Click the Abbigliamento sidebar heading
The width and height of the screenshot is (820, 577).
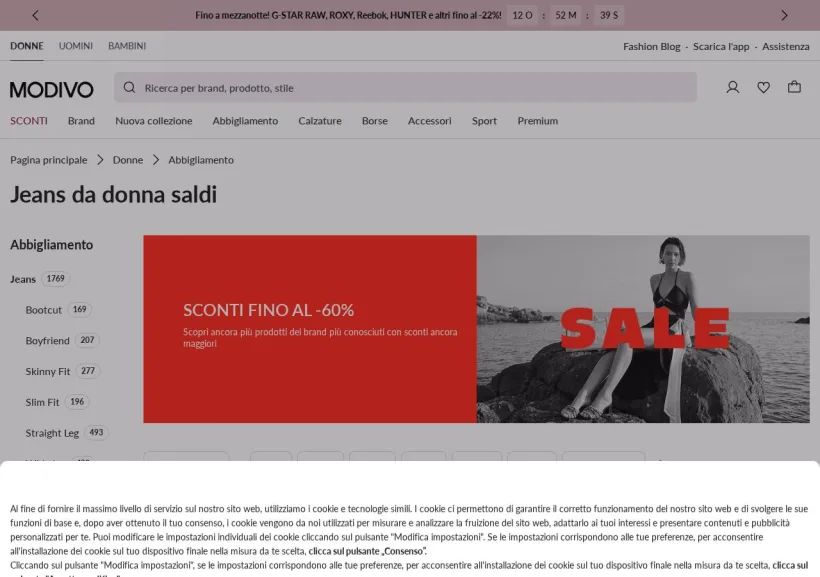(52, 245)
